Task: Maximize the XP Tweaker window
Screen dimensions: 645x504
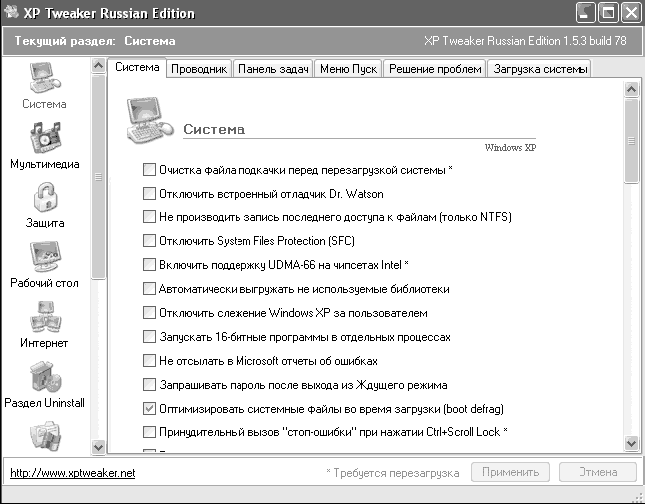Action: pos(608,13)
